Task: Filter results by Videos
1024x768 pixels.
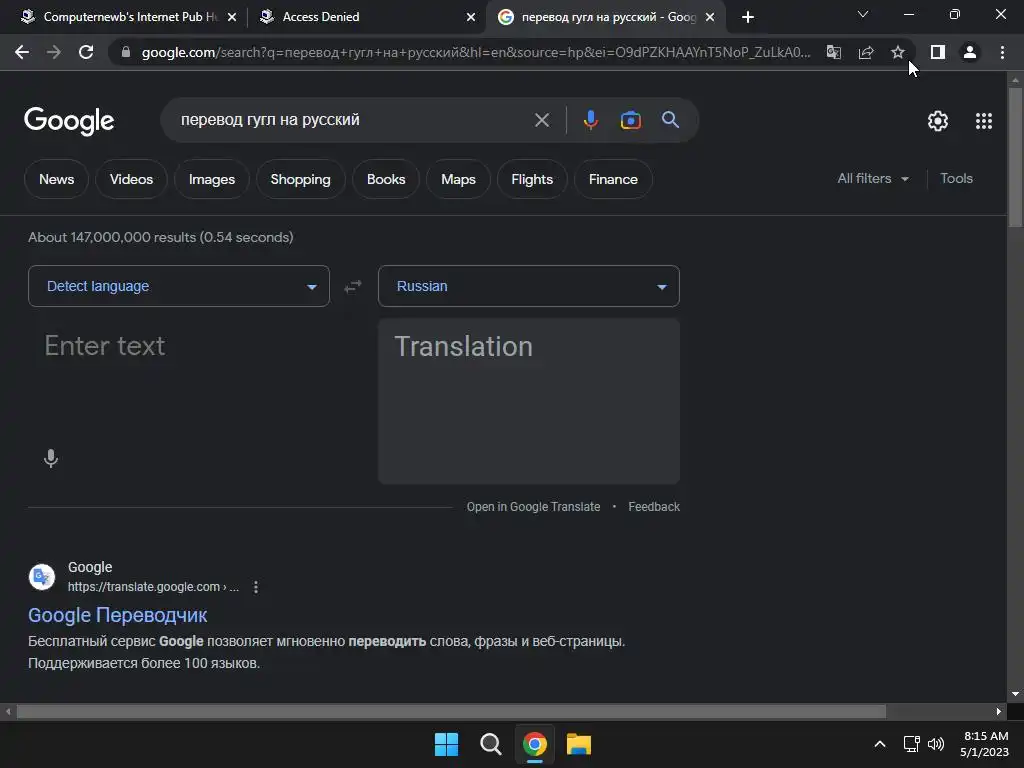Action: (131, 179)
